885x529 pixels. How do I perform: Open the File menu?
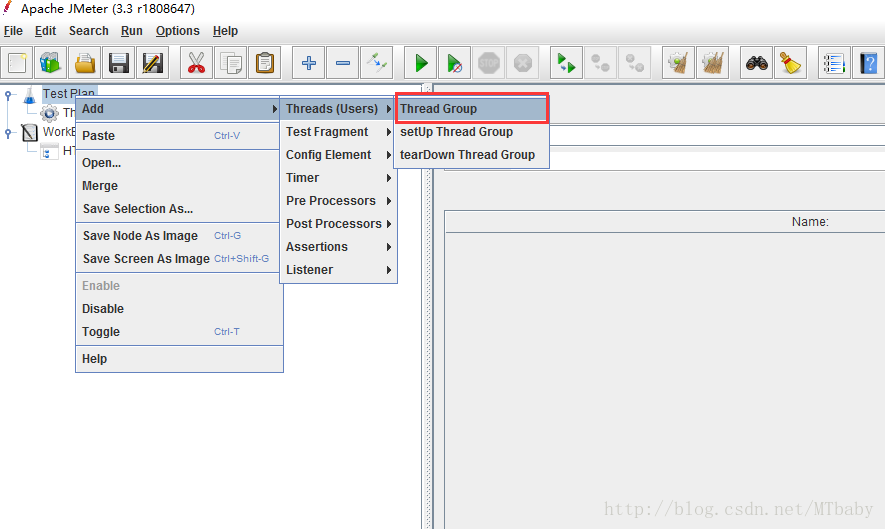click(x=13, y=31)
